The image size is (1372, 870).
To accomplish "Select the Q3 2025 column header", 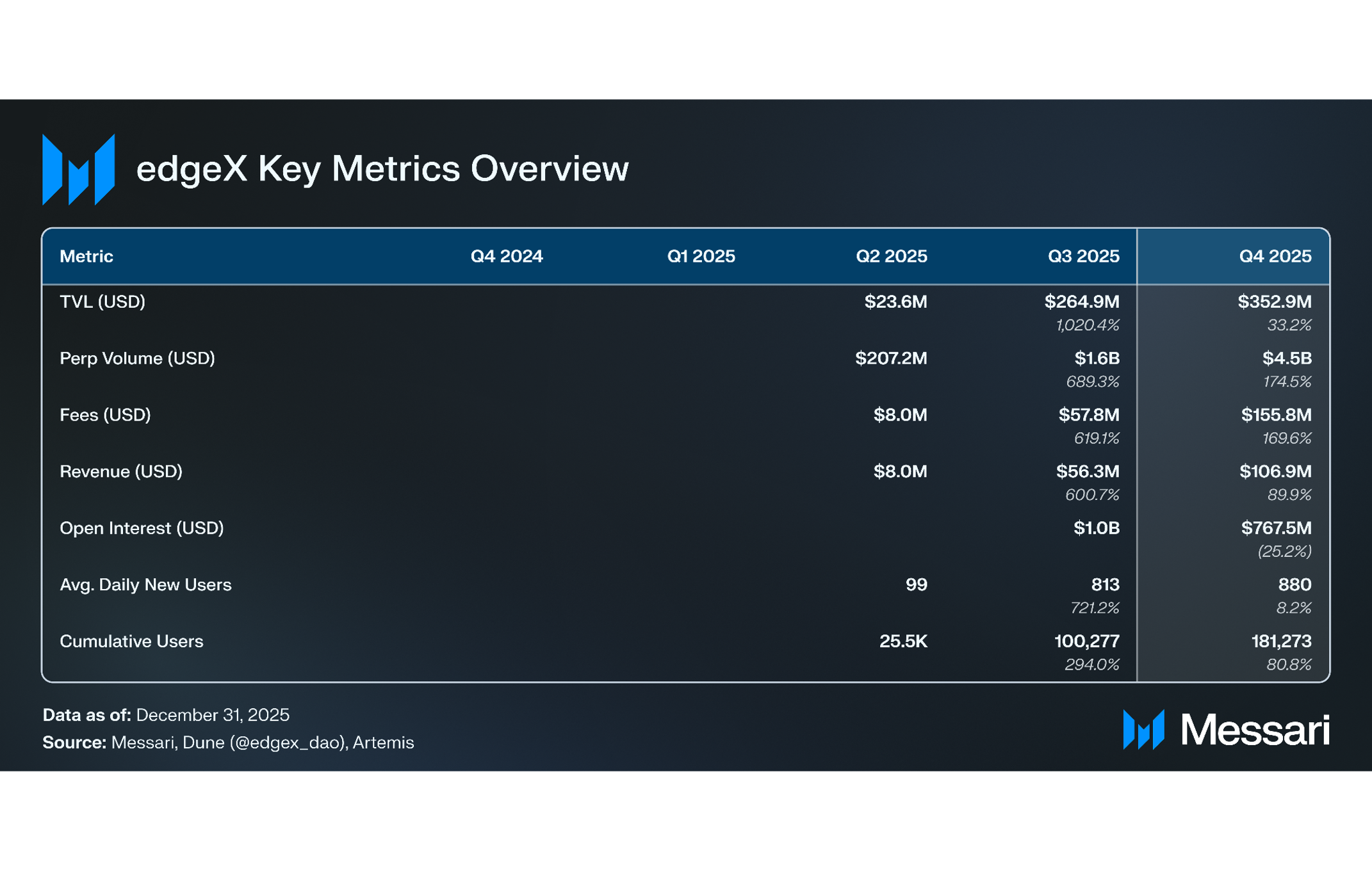I will [x=1083, y=256].
